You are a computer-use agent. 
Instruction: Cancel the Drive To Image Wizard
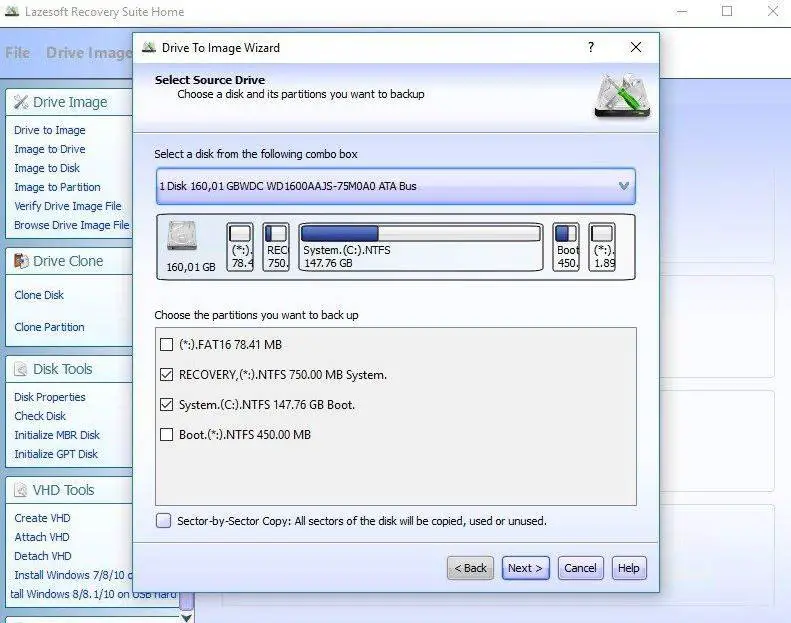(580, 568)
